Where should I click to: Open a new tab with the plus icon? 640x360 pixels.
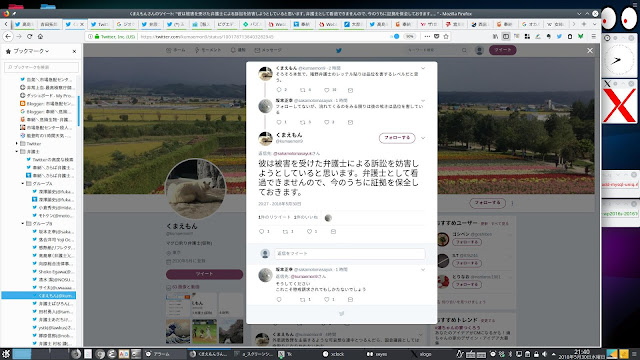tap(584, 24)
